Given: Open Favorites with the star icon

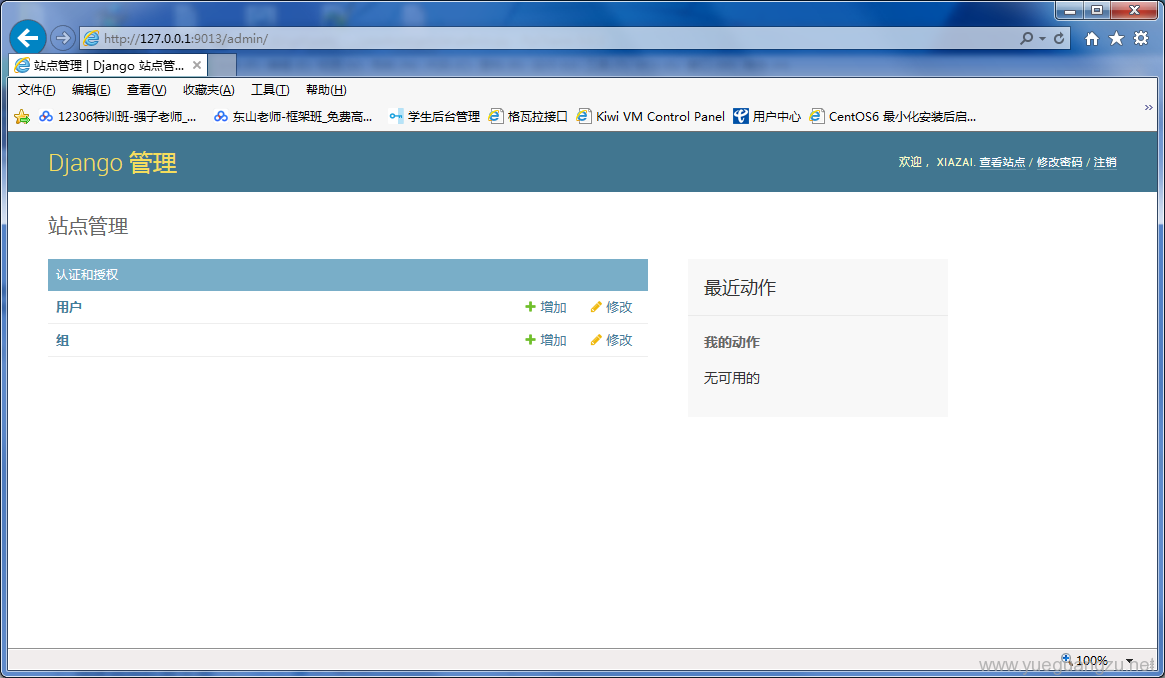Looking at the screenshot, I should tap(1116, 39).
